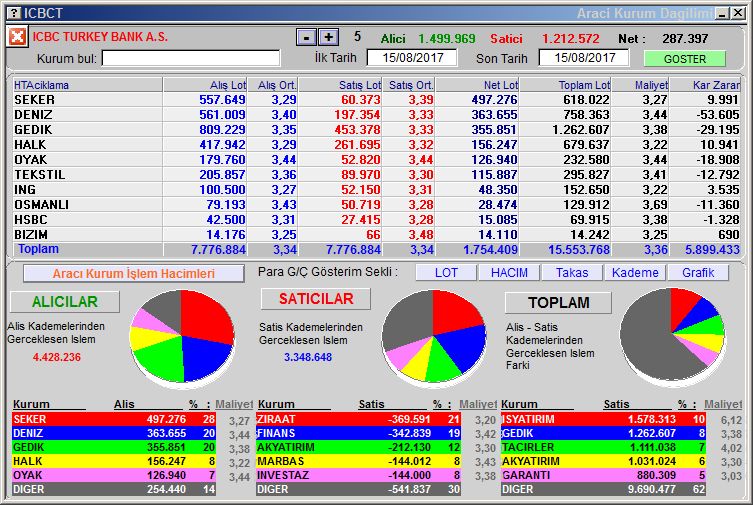
Task: Select the OYAK row in top table
Action: click(376, 159)
